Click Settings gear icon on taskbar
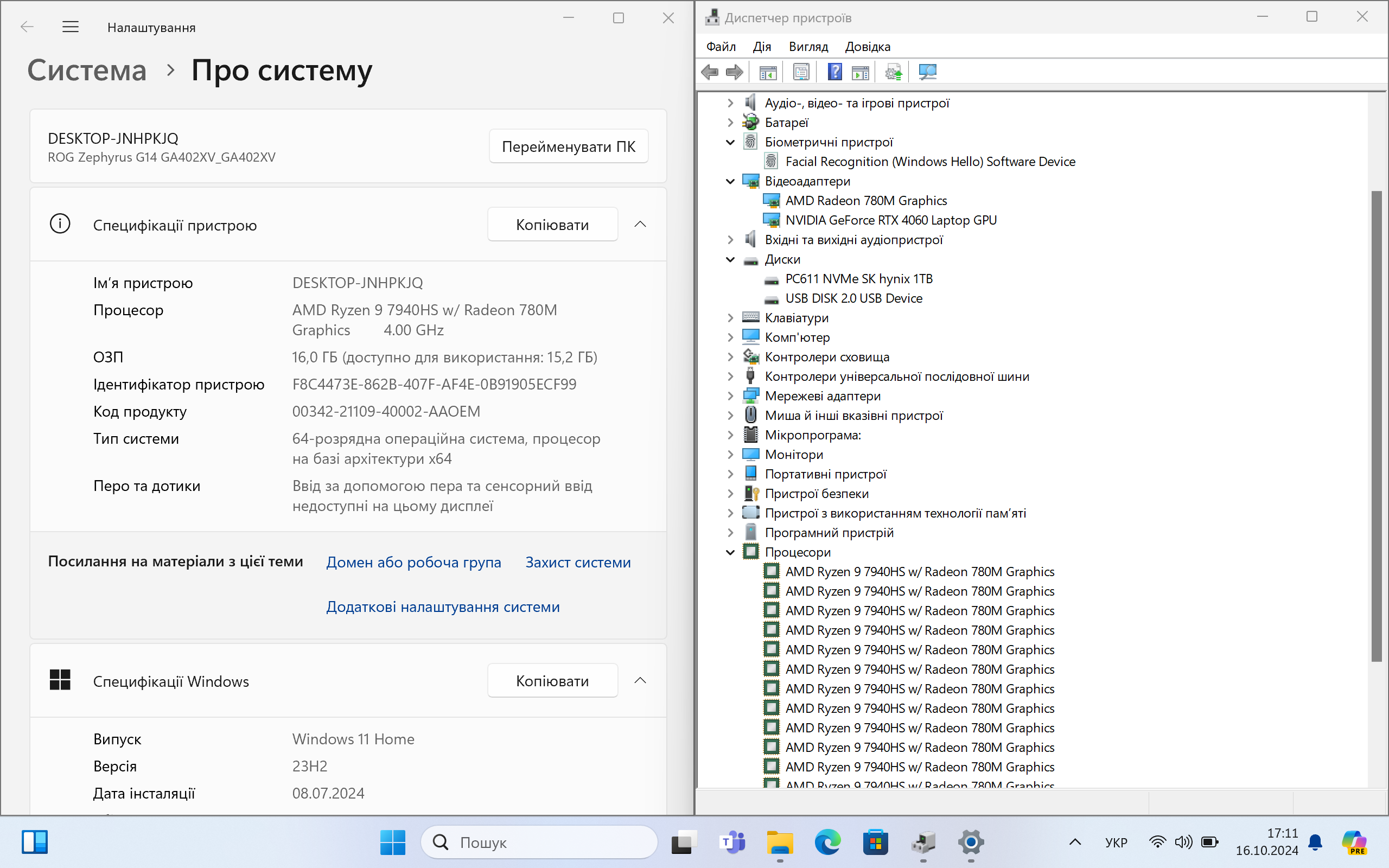 pos(971,842)
